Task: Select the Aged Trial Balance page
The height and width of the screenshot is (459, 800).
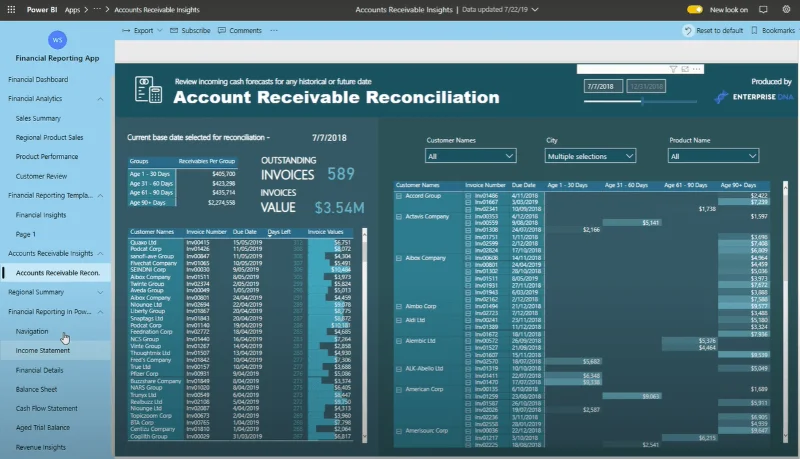Action: tap(42, 428)
